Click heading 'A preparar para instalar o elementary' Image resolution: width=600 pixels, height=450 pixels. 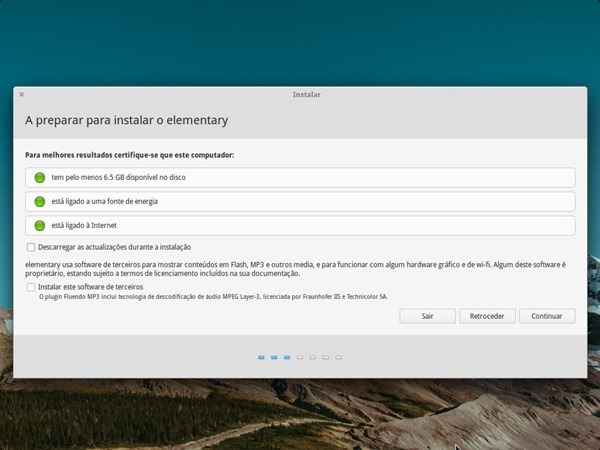point(127,120)
